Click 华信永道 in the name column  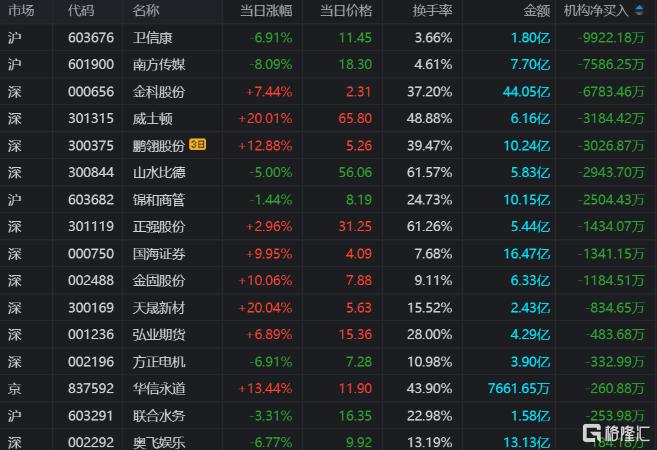click(159, 389)
